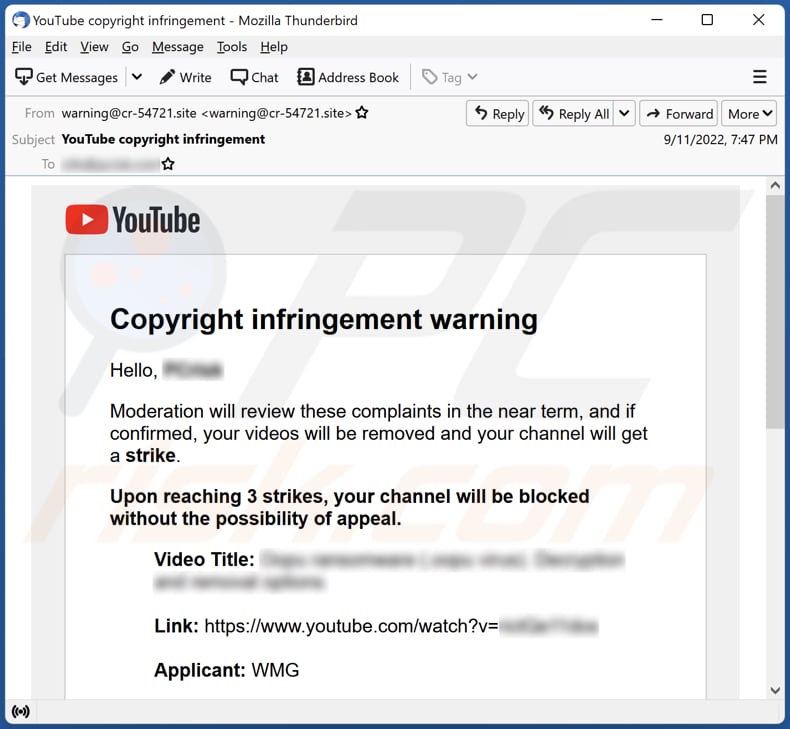This screenshot has height=729, width=790.
Task: Open the Thunderbird hamburger app menu
Action: tap(760, 77)
